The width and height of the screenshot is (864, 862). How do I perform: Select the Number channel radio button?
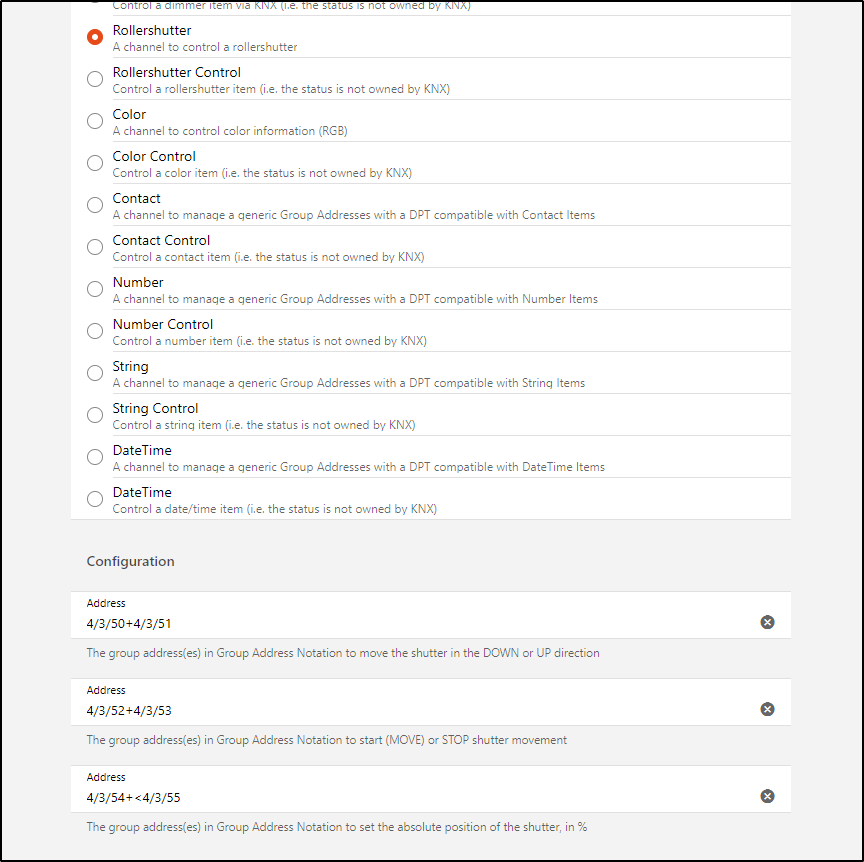(x=95, y=289)
